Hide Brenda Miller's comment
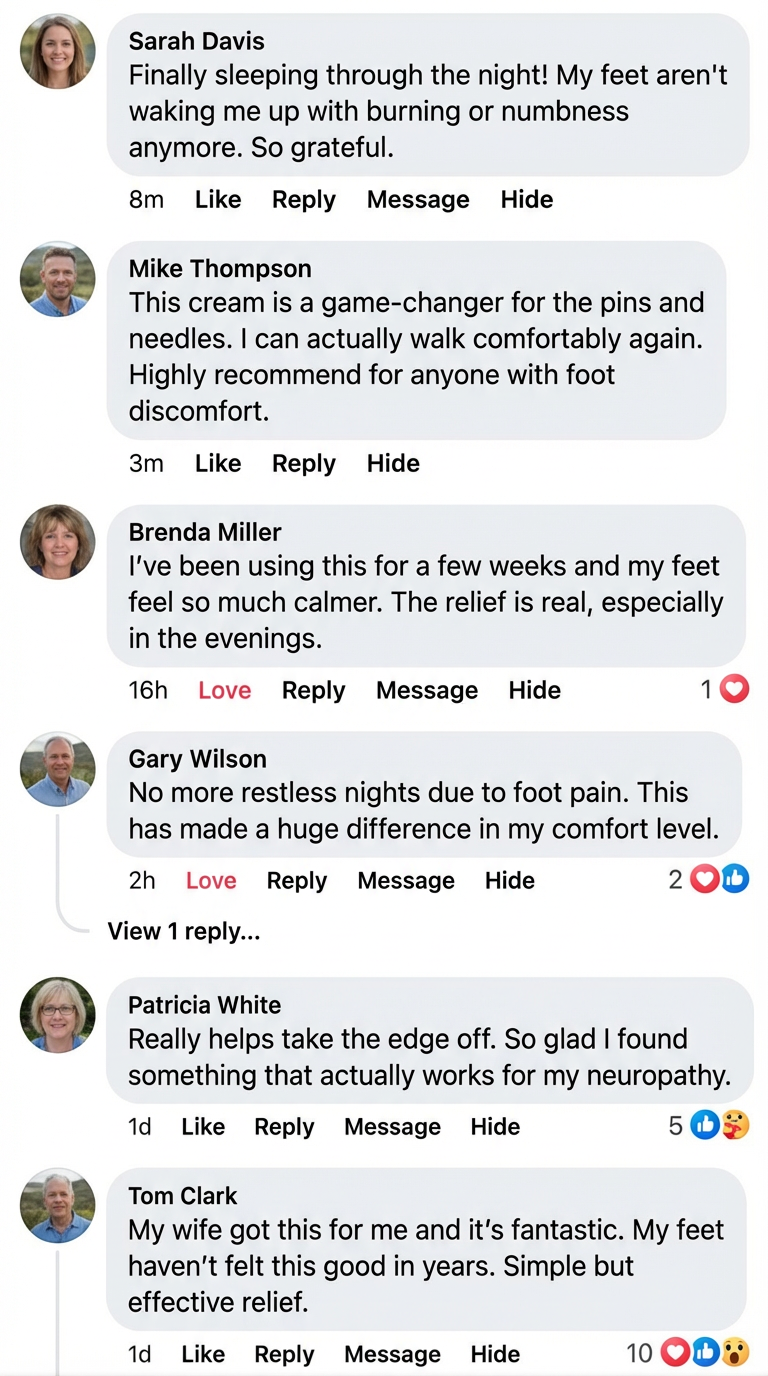This screenshot has height=1376, width=768. pyautogui.click(x=534, y=690)
